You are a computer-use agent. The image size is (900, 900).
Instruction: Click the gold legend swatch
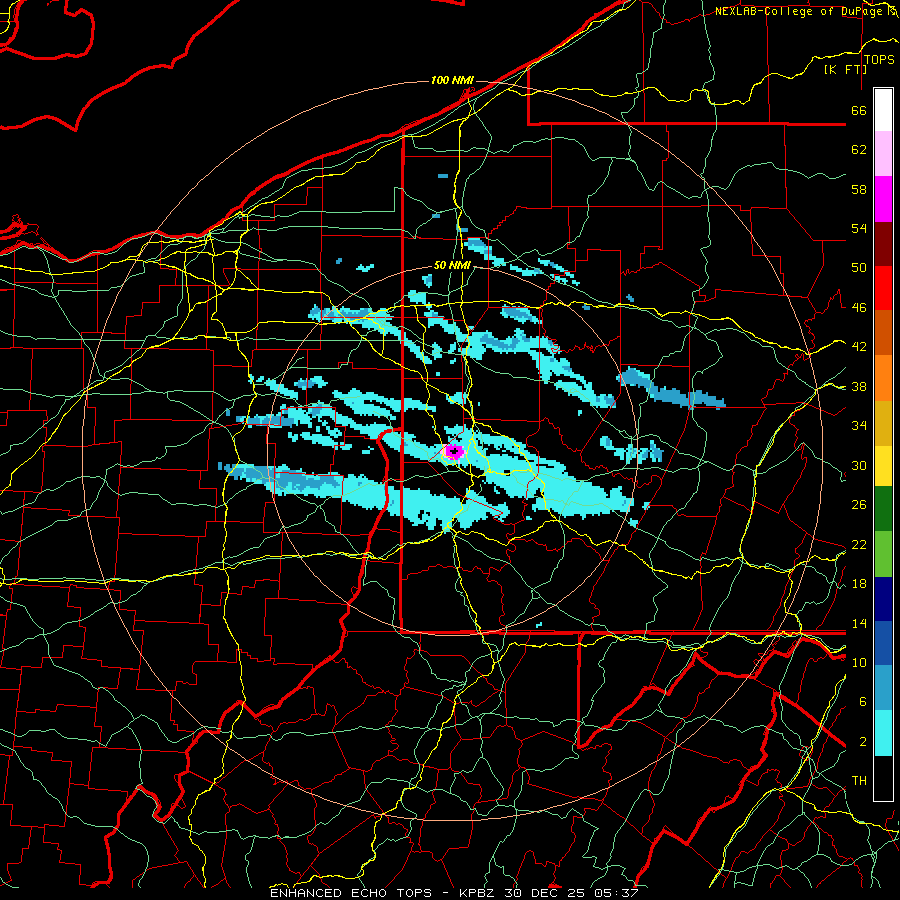coord(883,423)
